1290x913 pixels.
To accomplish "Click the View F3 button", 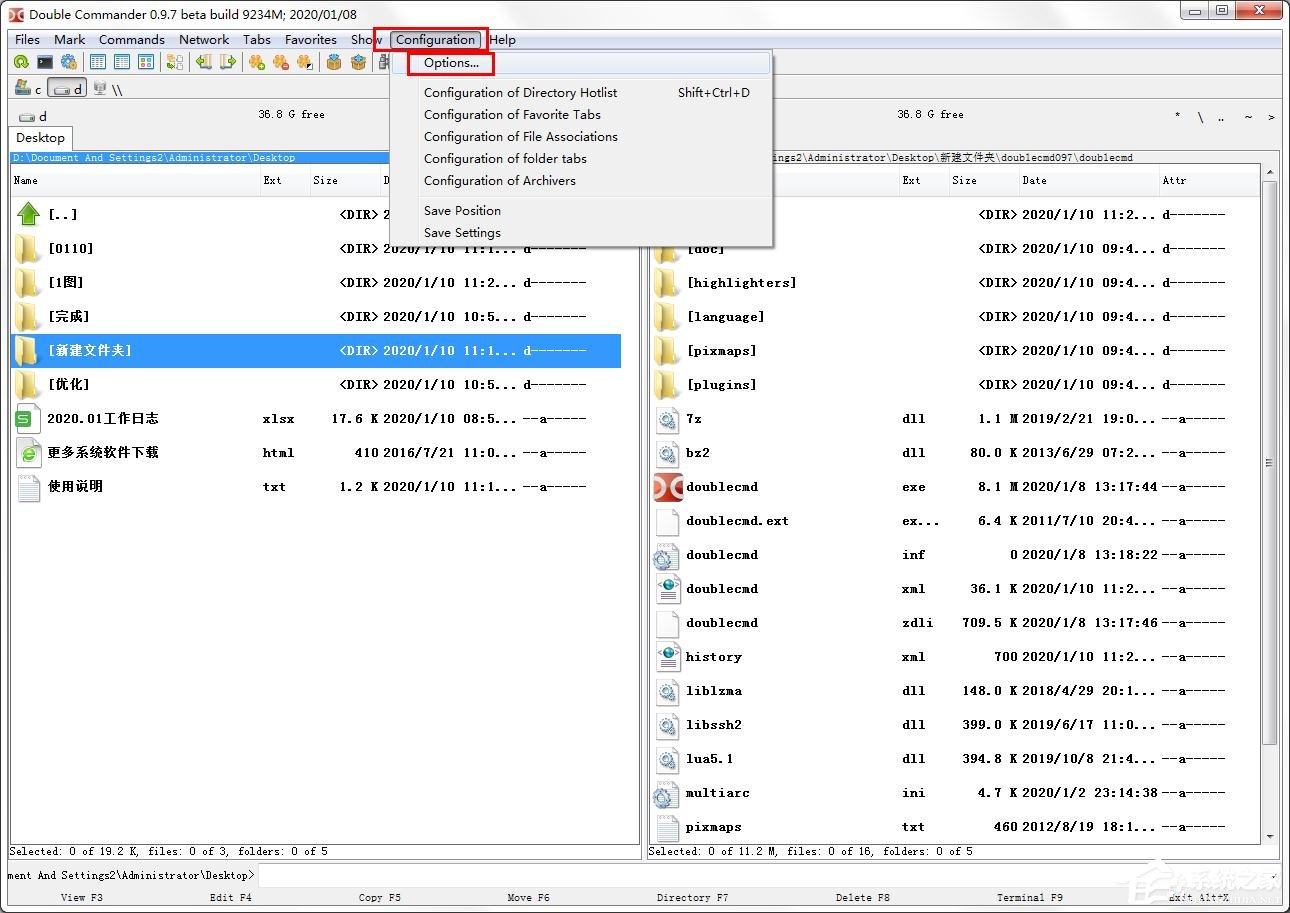I will point(82,897).
